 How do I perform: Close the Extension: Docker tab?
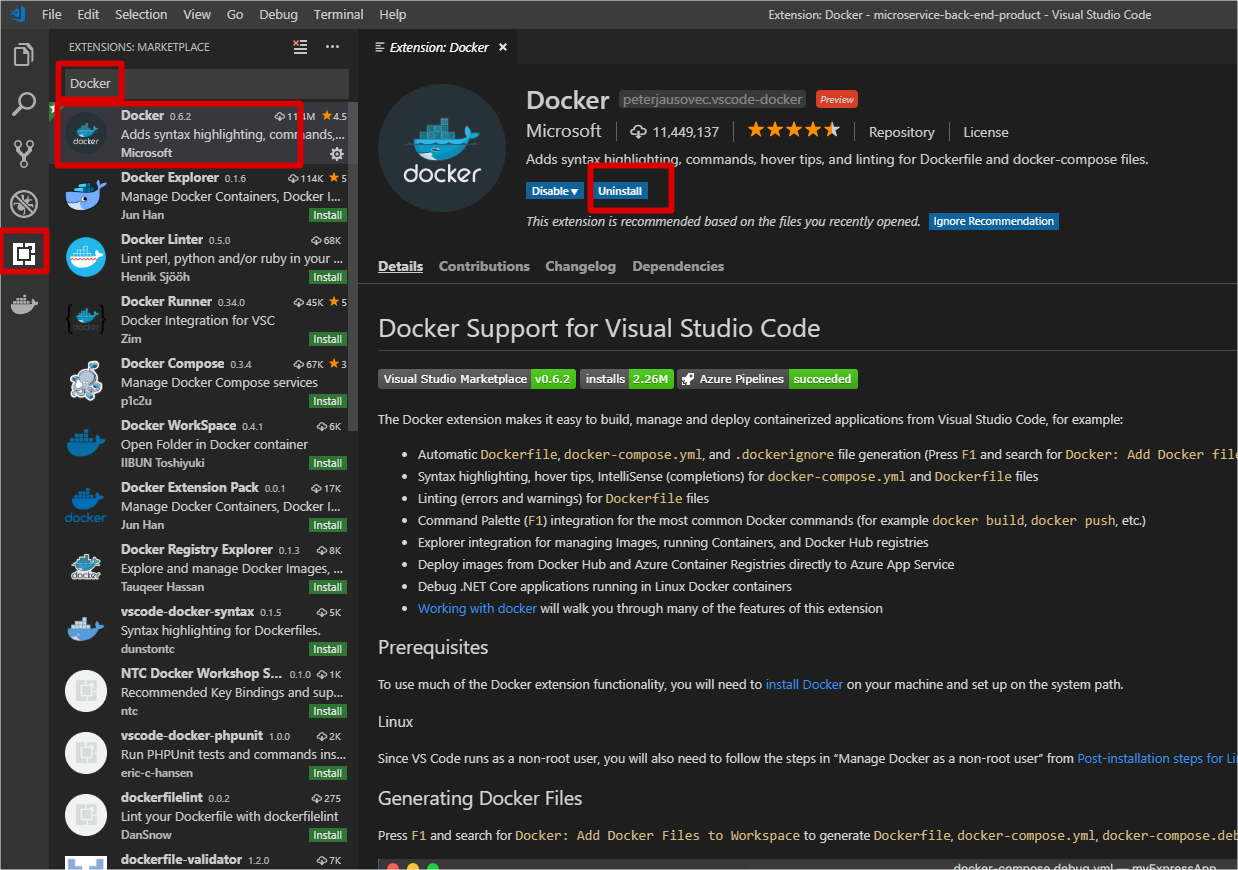point(503,47)
